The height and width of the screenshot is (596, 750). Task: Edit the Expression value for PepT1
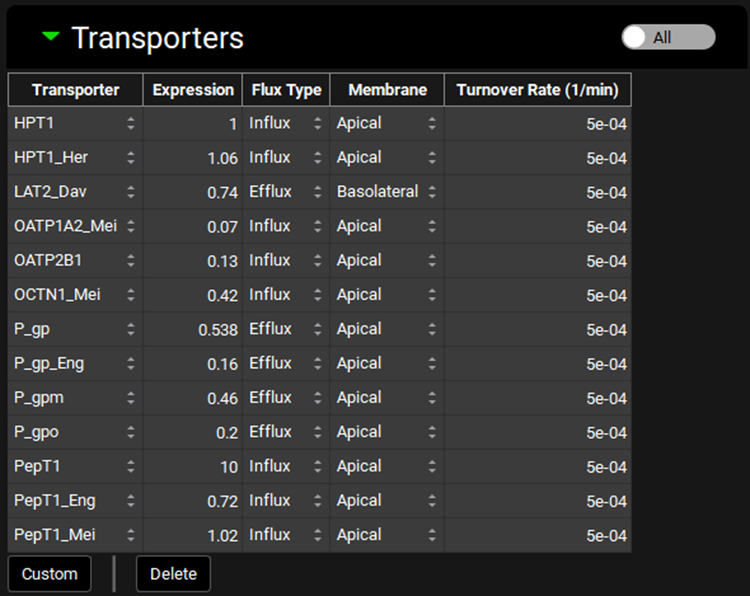point(193,467)
